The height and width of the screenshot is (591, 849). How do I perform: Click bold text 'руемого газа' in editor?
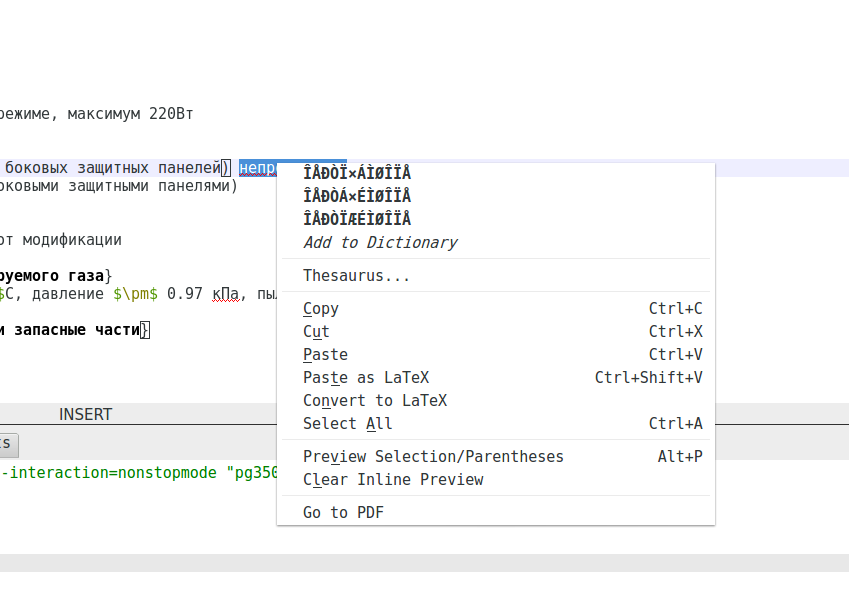[52, 275]
